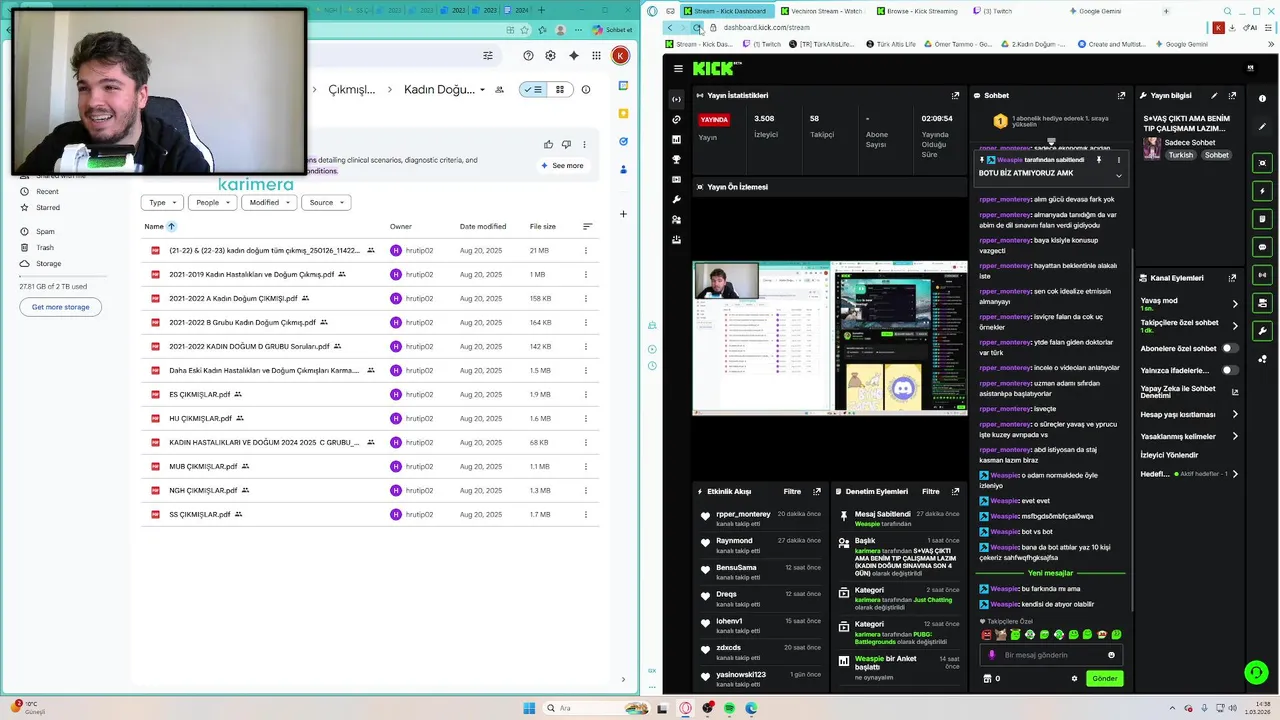Click the Yayın Ön İzlemesi stream preview thumbnail

point(830,338)
